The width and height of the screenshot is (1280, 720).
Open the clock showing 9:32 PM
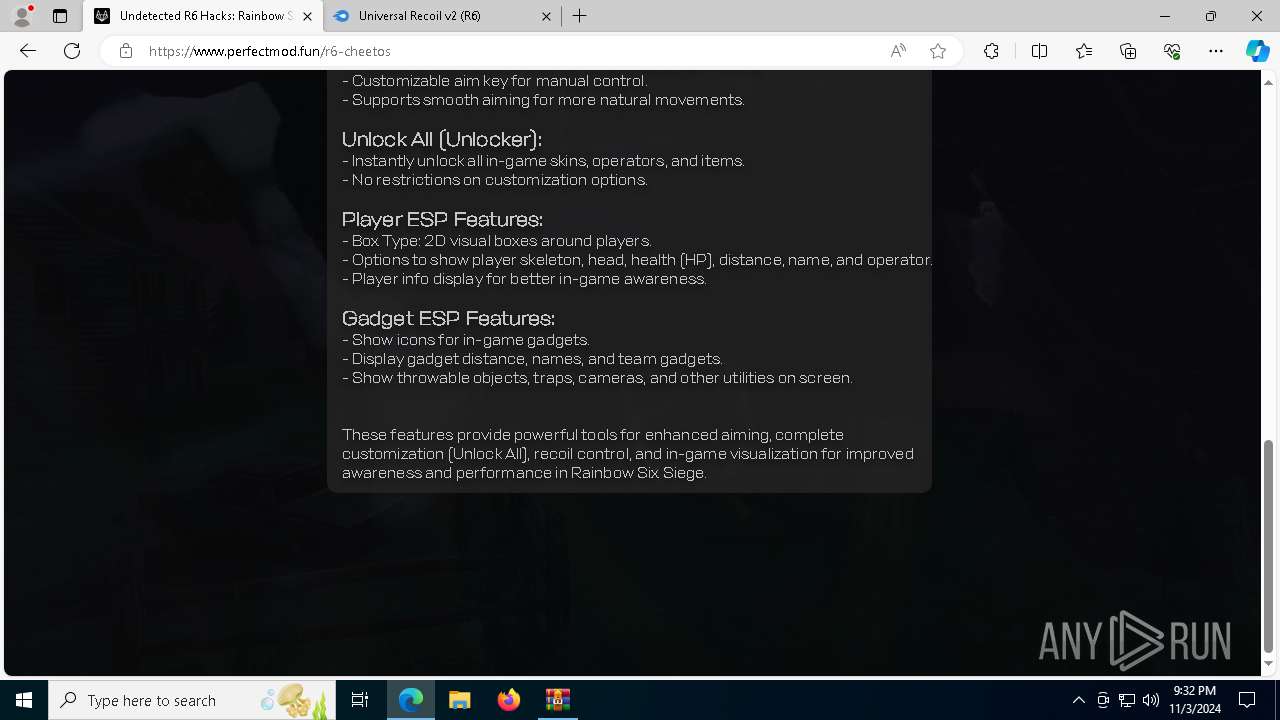pos(1195,700)
